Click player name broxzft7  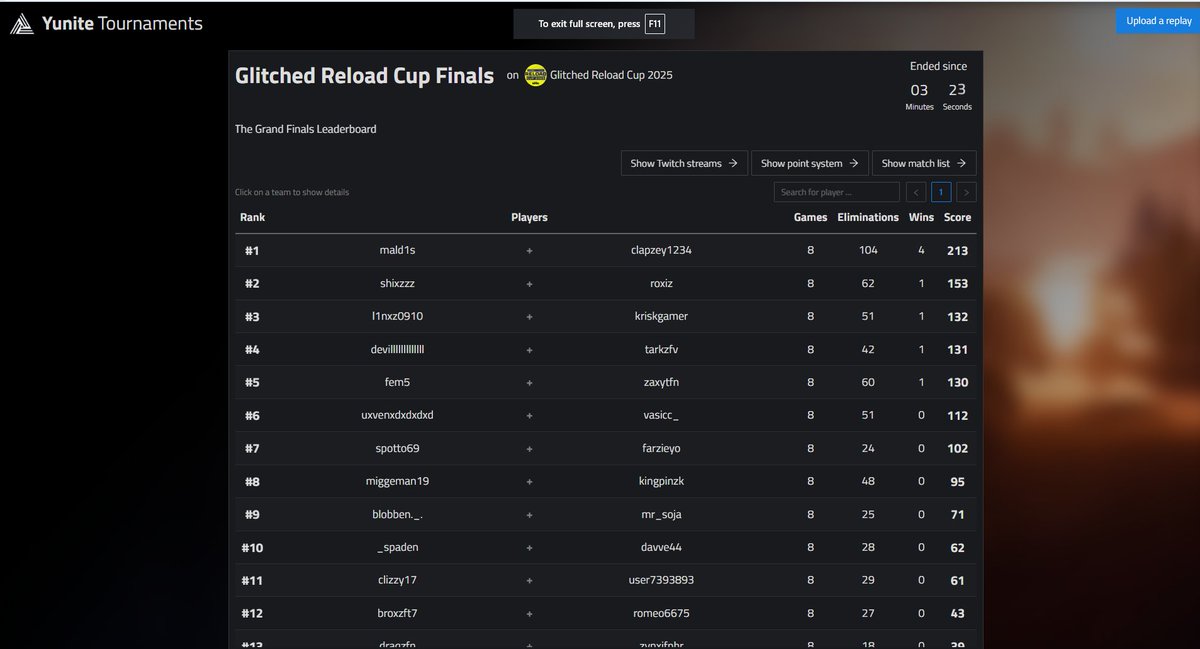coord(398,613)
